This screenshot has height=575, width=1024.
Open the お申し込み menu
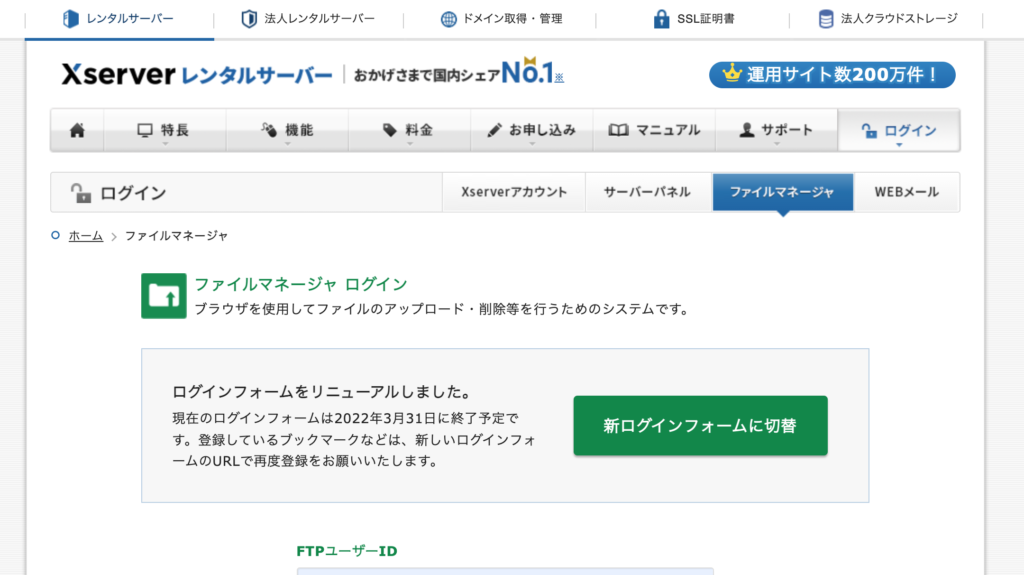pyautogui.click(x=531, y=130)
